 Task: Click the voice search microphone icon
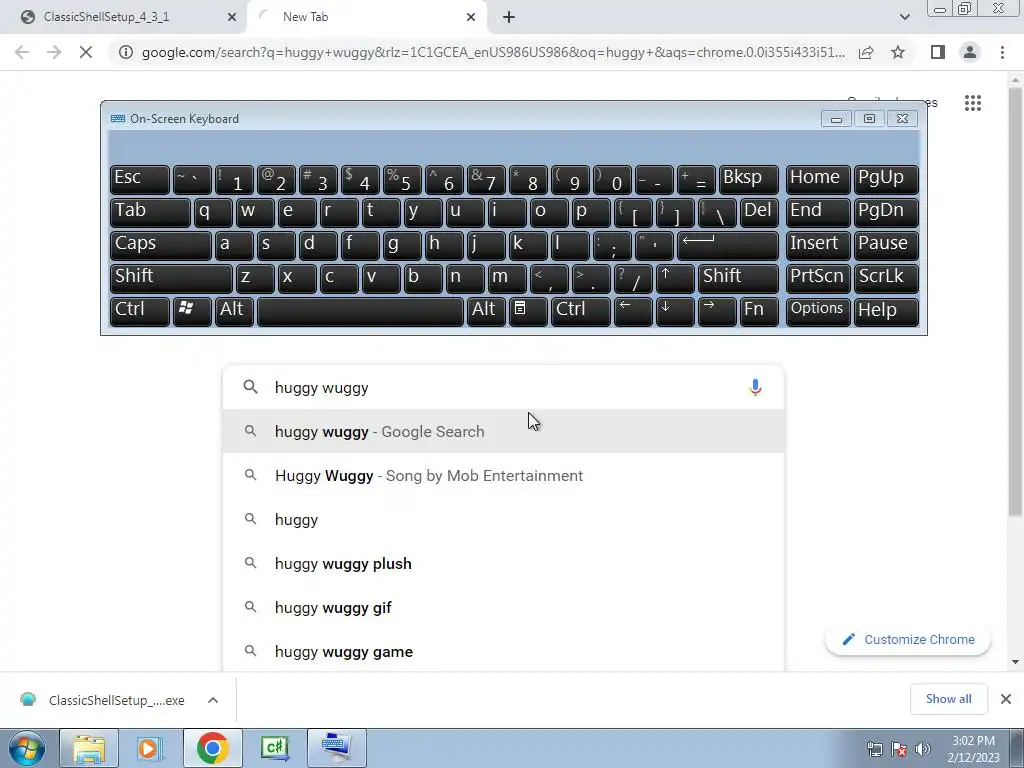click(x=755, y=387)
